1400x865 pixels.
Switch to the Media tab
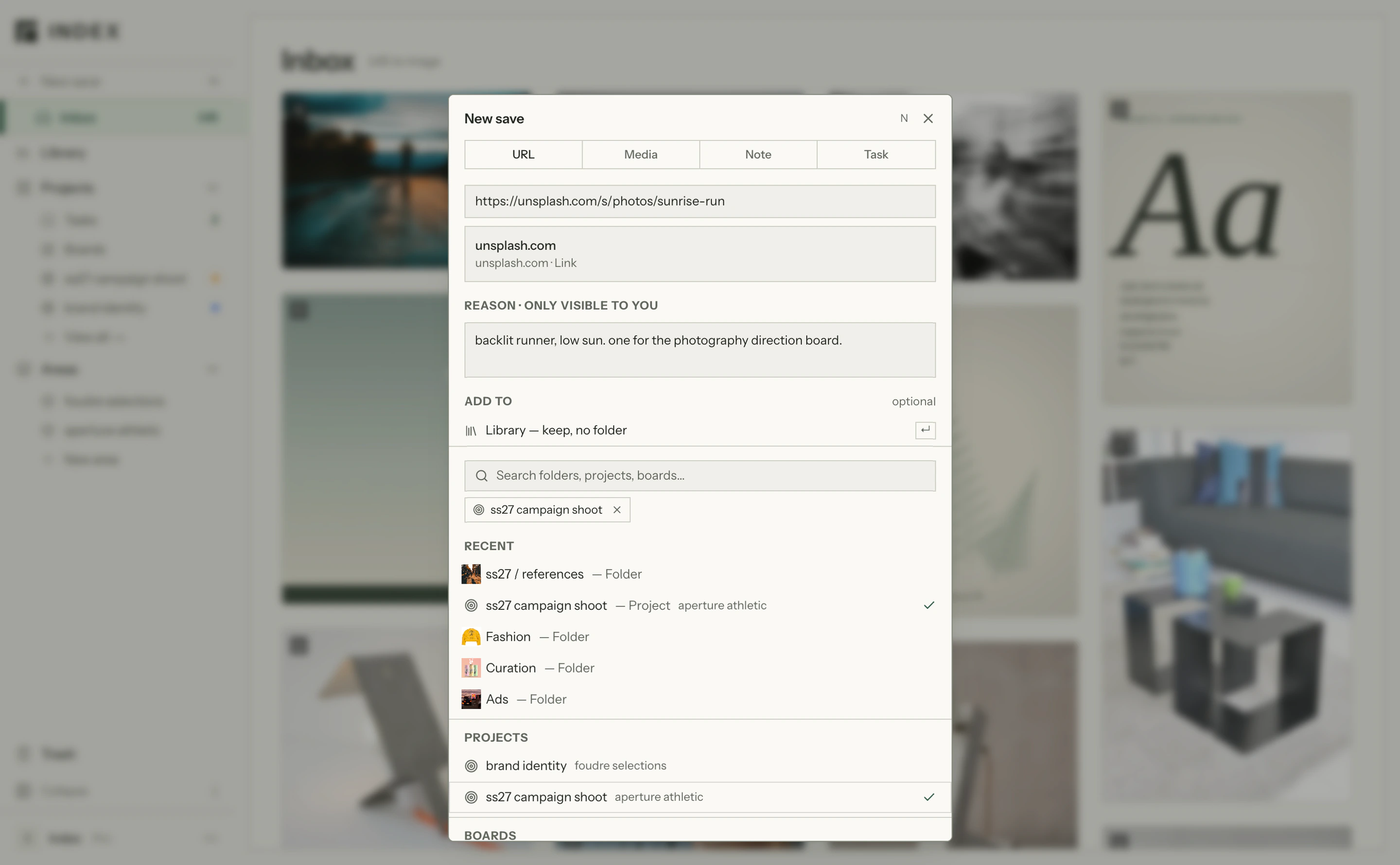tap(640, 155)
